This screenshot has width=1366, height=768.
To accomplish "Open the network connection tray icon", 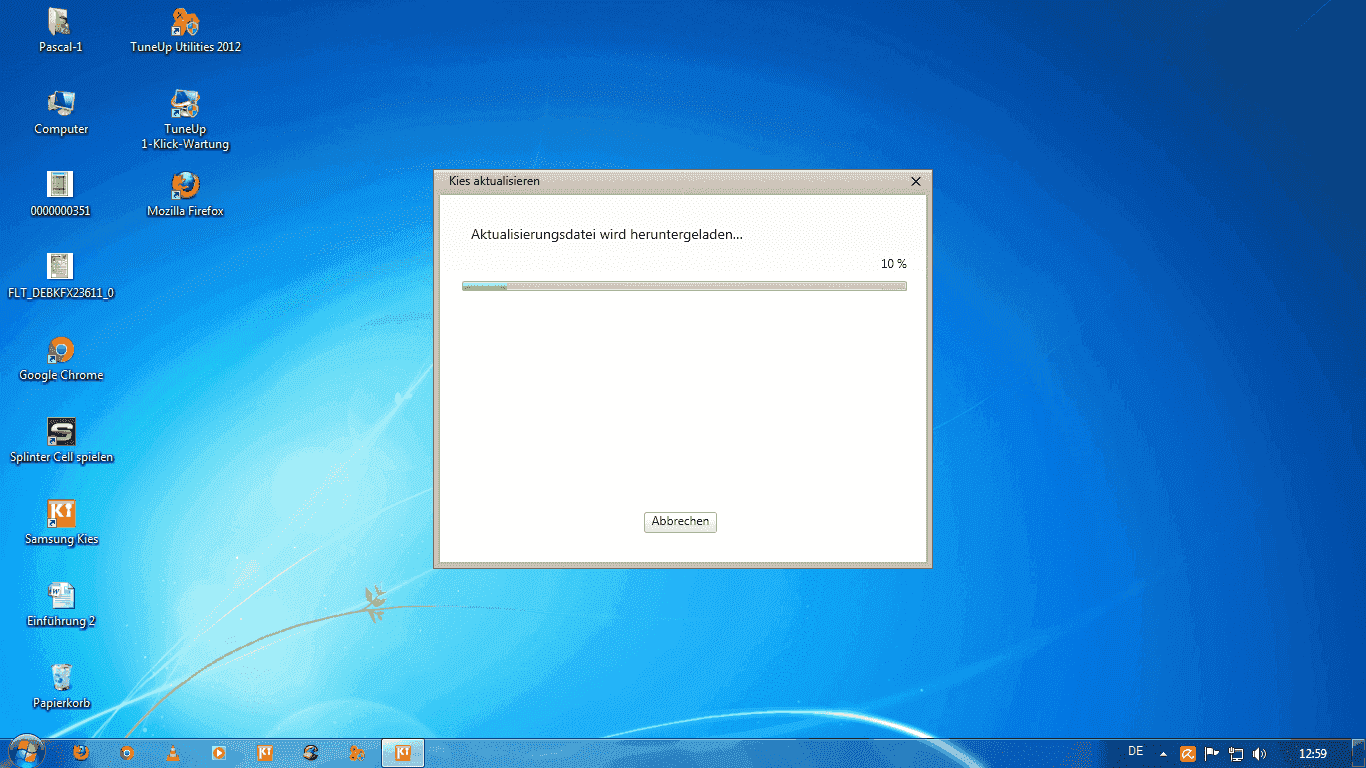I will click(x=1236, y=754).
